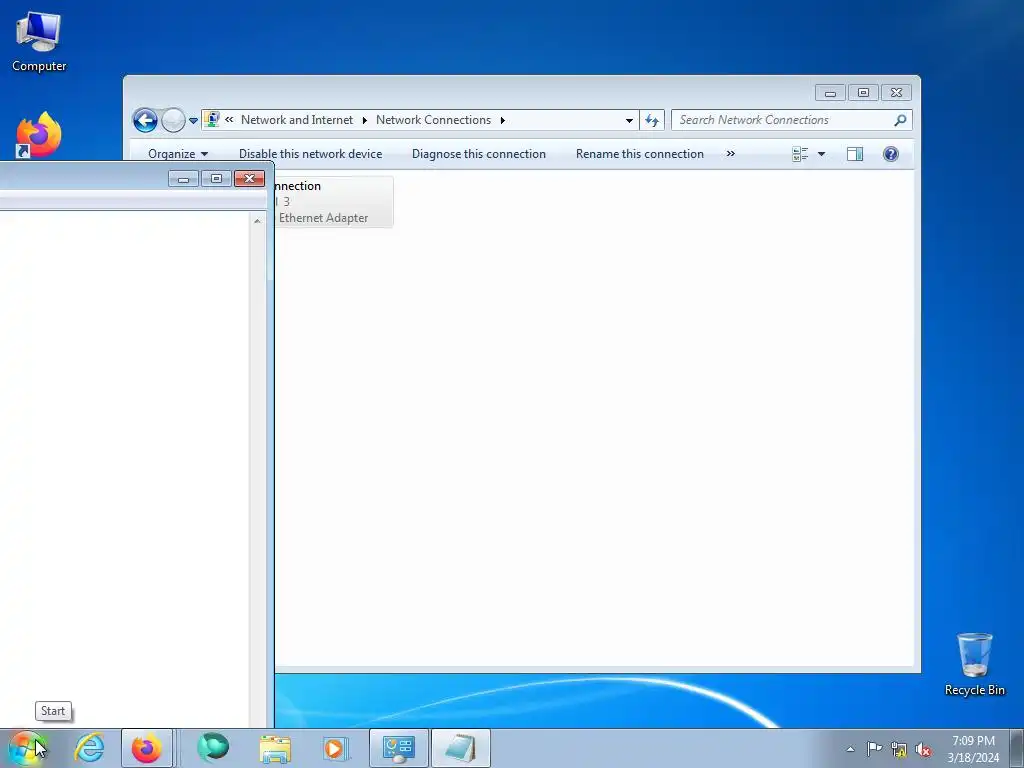Open the clock showing 7:09 PM
1024x768 pixels.
click(x=973, y=749)
